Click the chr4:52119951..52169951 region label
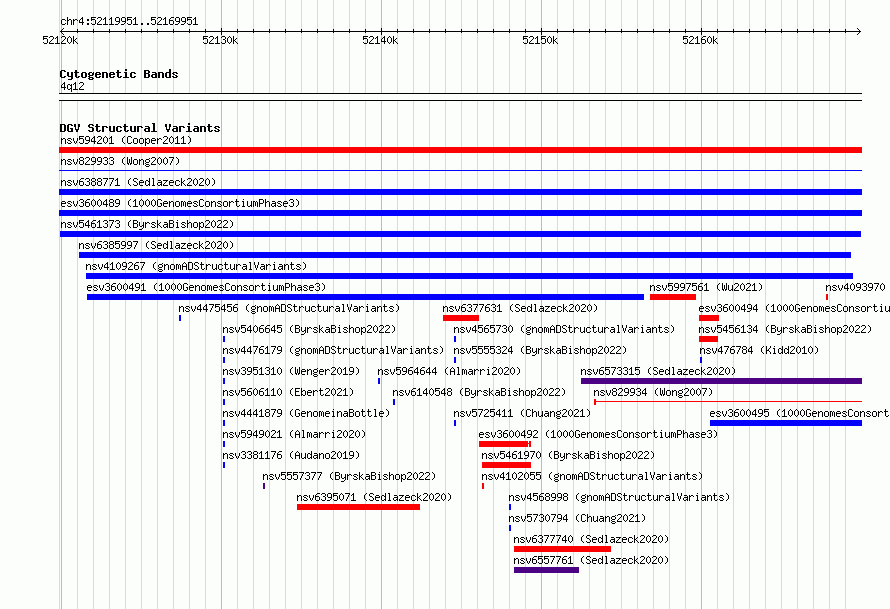Screen dimensions: 890x609 pos(129,22)
